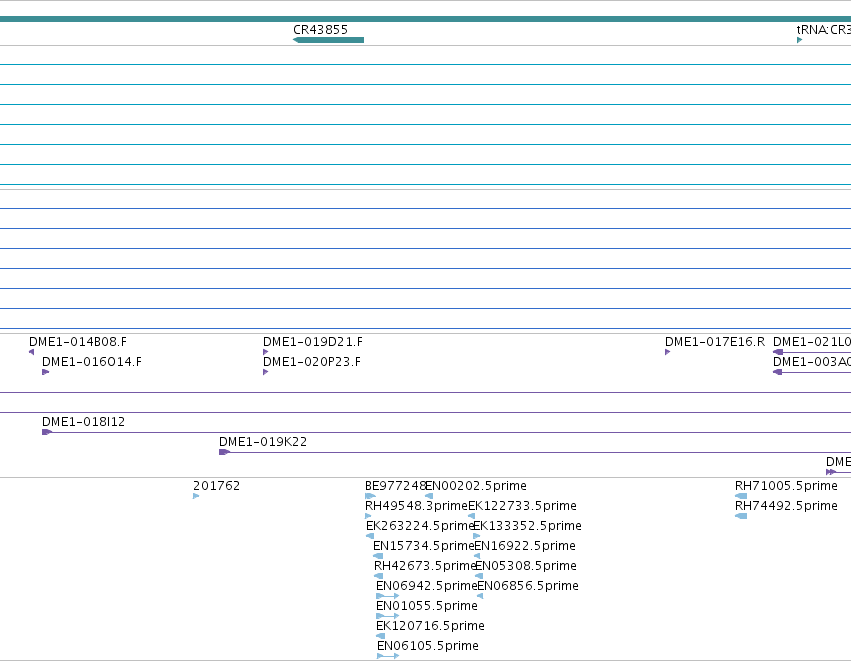The width and height of the screenshot is (851, 661).
Task: Click the DME1-021L0 truncated label
Action: point(812,342)
